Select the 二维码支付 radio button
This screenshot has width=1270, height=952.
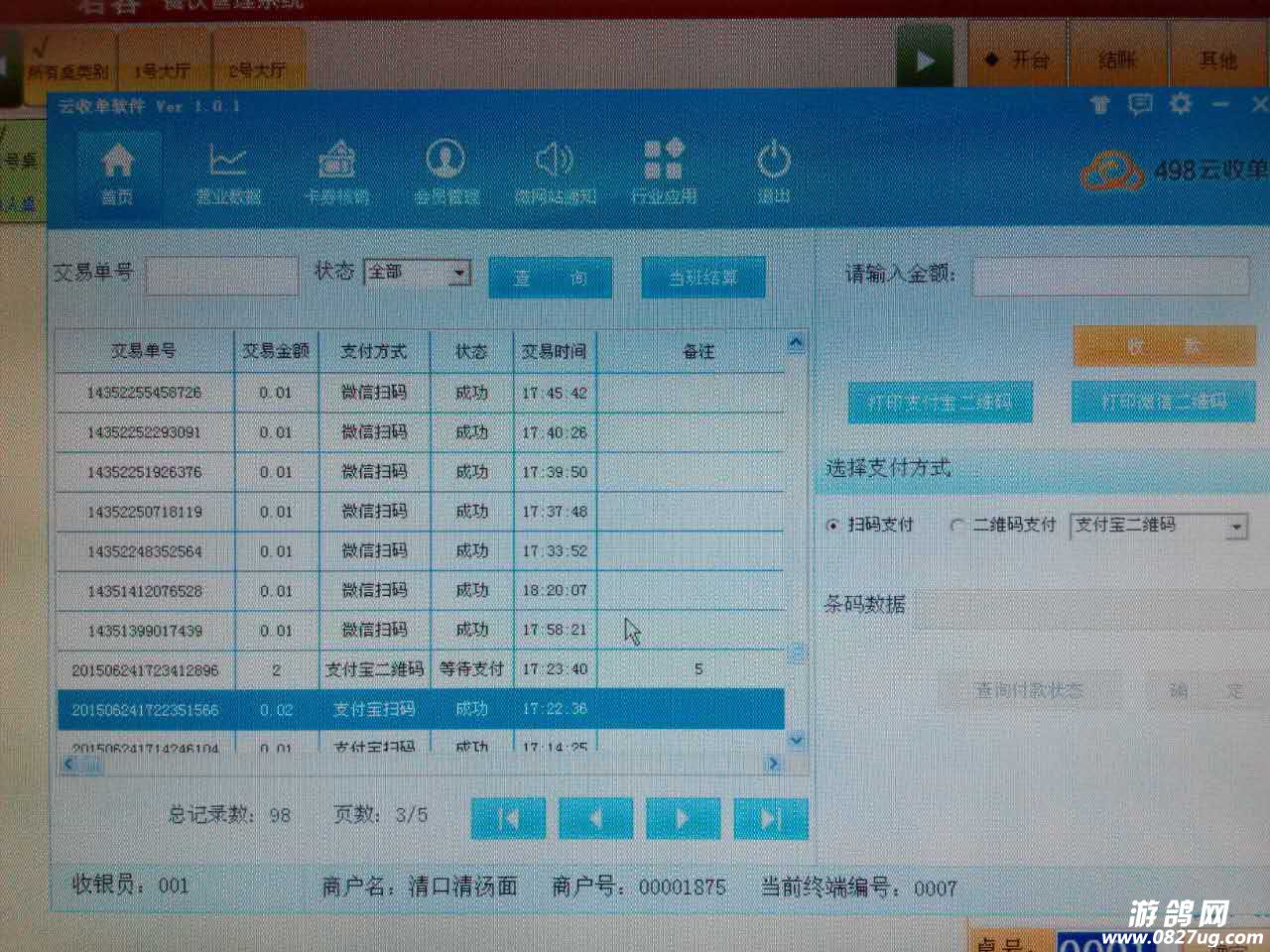pos(957,526)
